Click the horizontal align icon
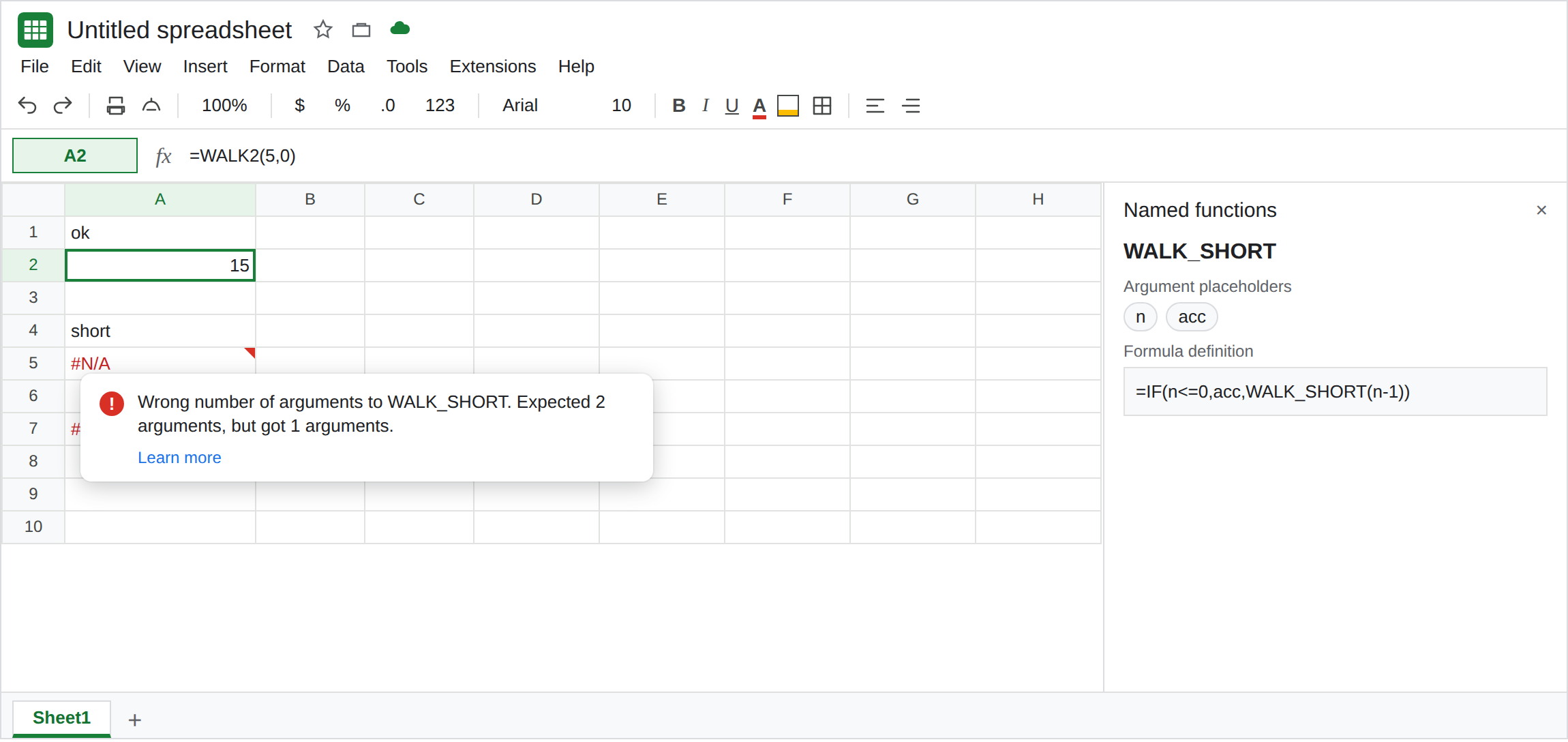This screenshot has height=742, width=1568. pyautogui.click(x=875, y=106)
